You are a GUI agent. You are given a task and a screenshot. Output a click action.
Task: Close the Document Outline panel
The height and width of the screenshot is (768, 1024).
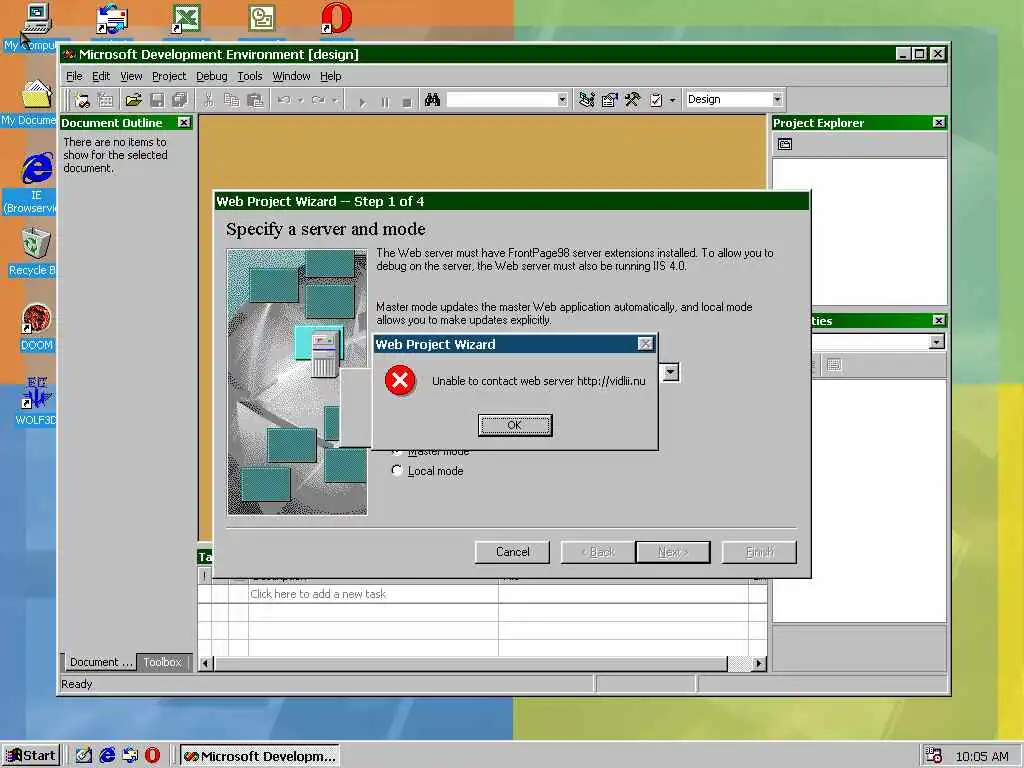(x=184, y=123)
